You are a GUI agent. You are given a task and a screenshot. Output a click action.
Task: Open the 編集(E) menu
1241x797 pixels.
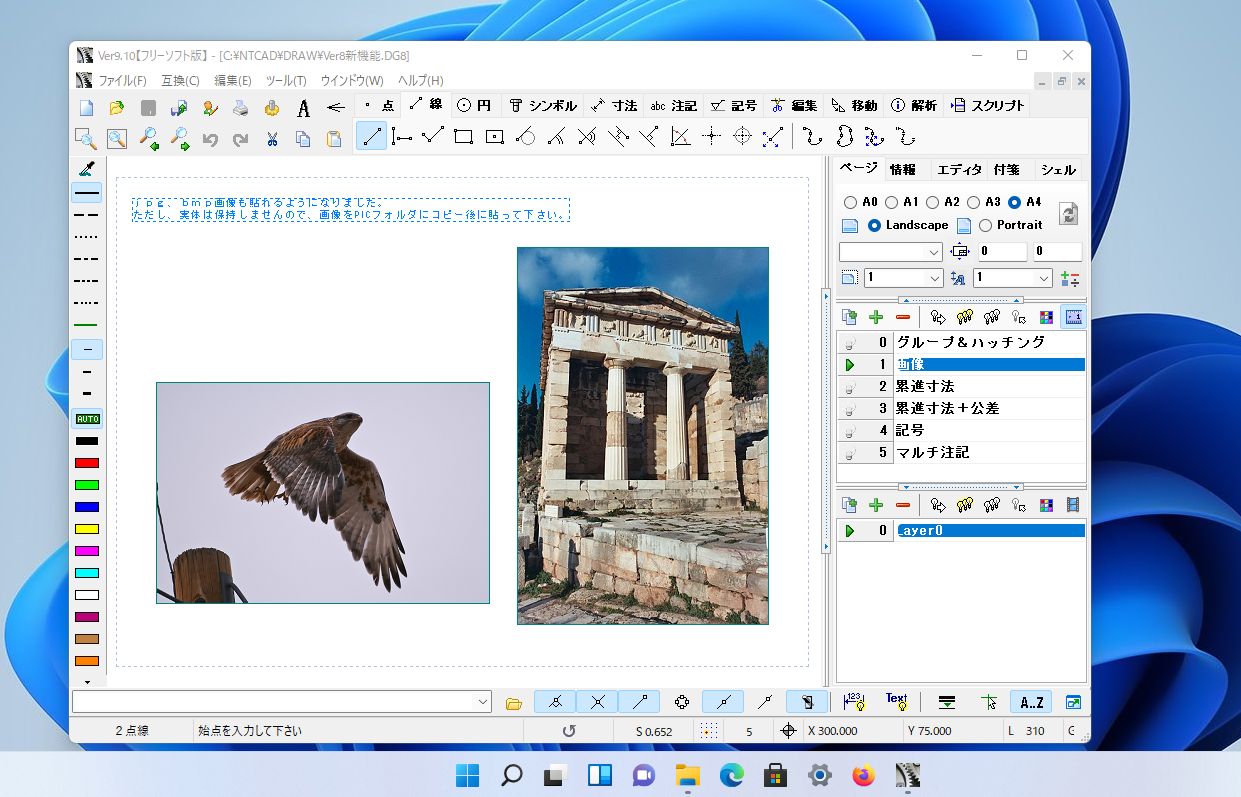point(233,80)
